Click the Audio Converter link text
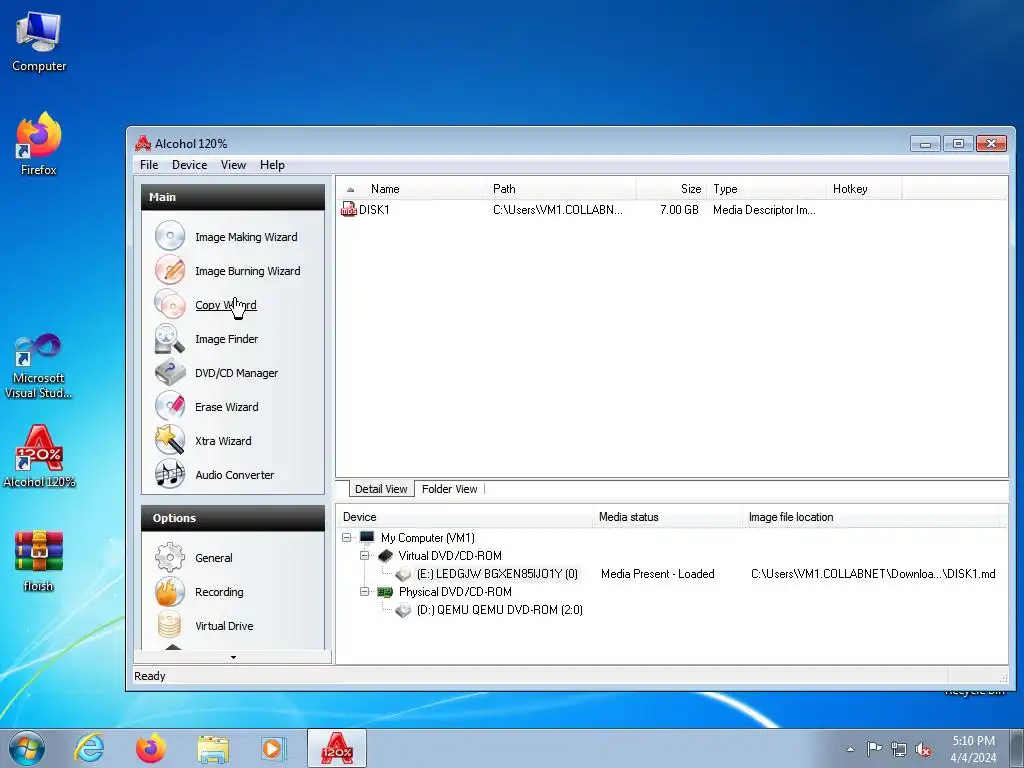The width and height of the screenshot is (1024, 768). pyautogui.click(x=234, y=475)
